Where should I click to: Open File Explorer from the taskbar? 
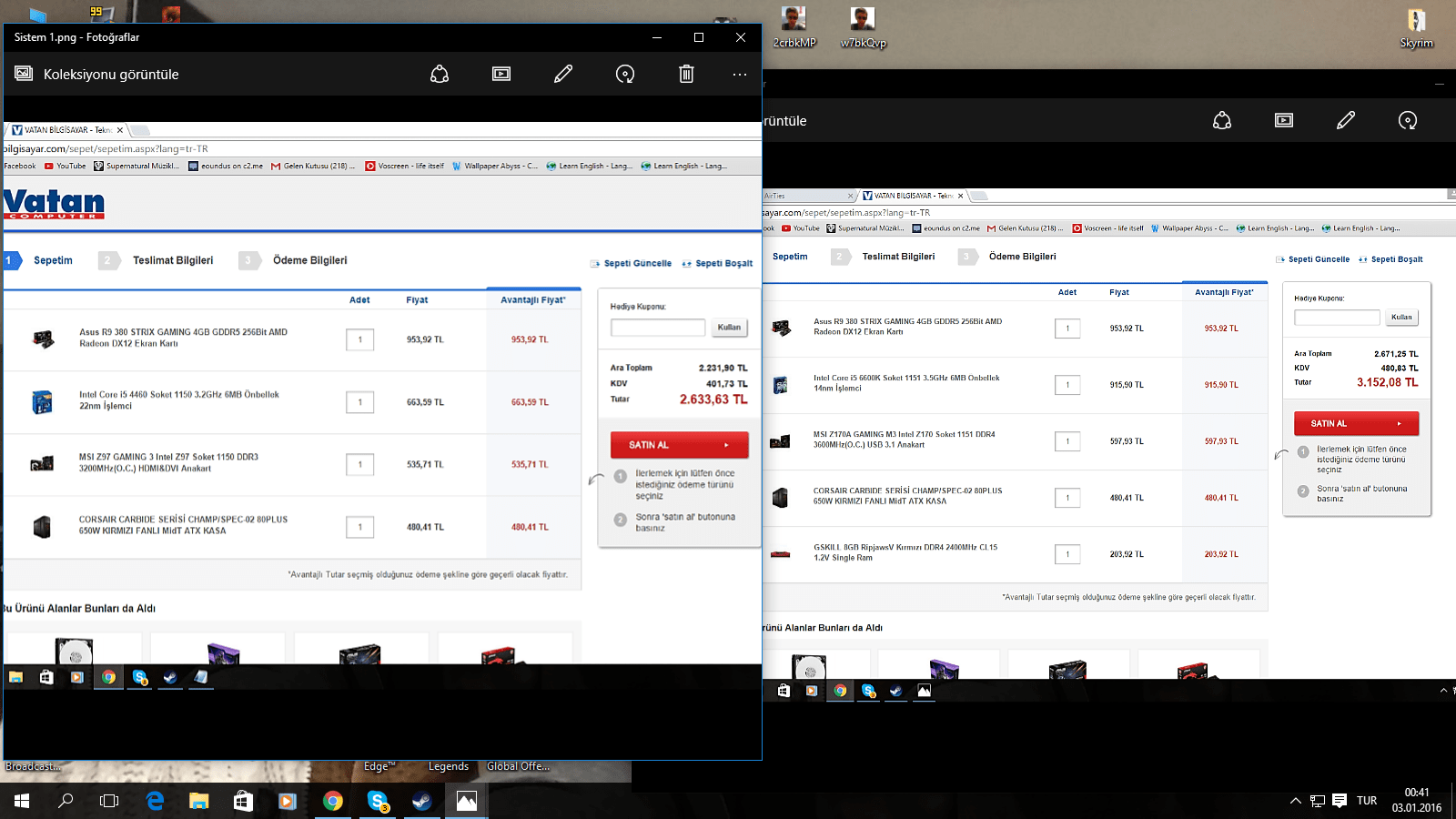coord(198,801)
